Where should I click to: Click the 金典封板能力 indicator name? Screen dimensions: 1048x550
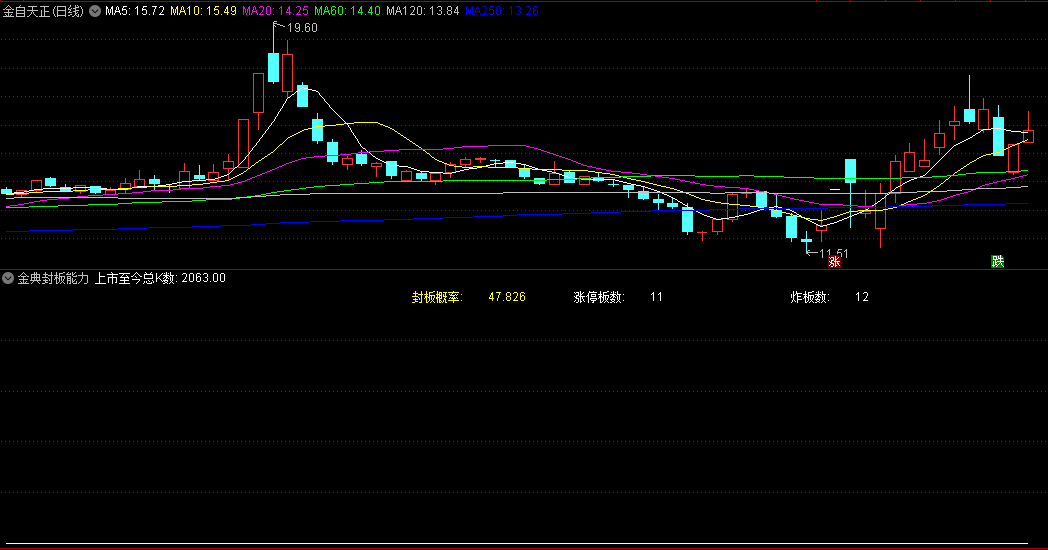click(x=53, y=278)
